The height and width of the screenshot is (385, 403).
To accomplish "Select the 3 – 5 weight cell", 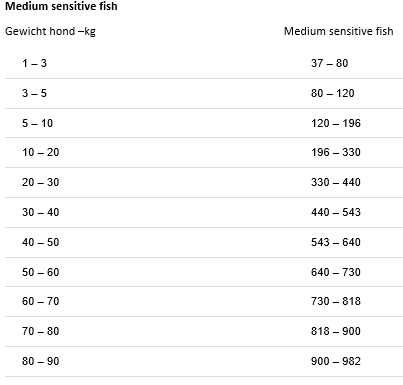I will pyautogui.click(x=34, y=93).
